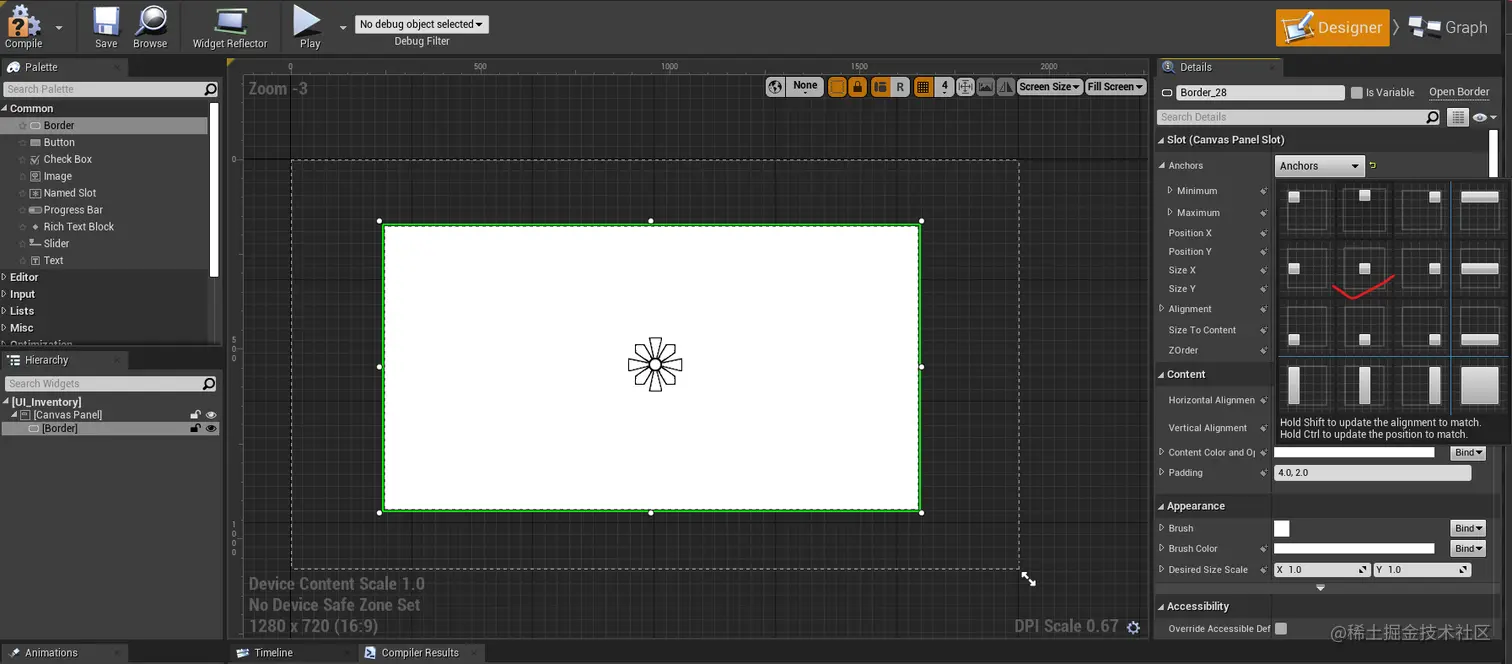Select the middle horizontal-stretch anchor preset
The width and height of the screenshot is (1512, 664).
click(x=1480, y=268)
